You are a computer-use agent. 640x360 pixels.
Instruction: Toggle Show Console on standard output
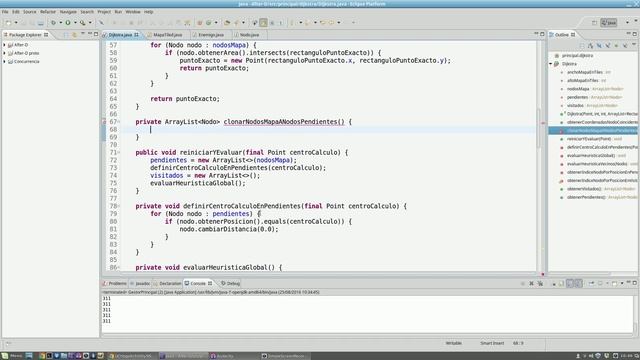570,283
